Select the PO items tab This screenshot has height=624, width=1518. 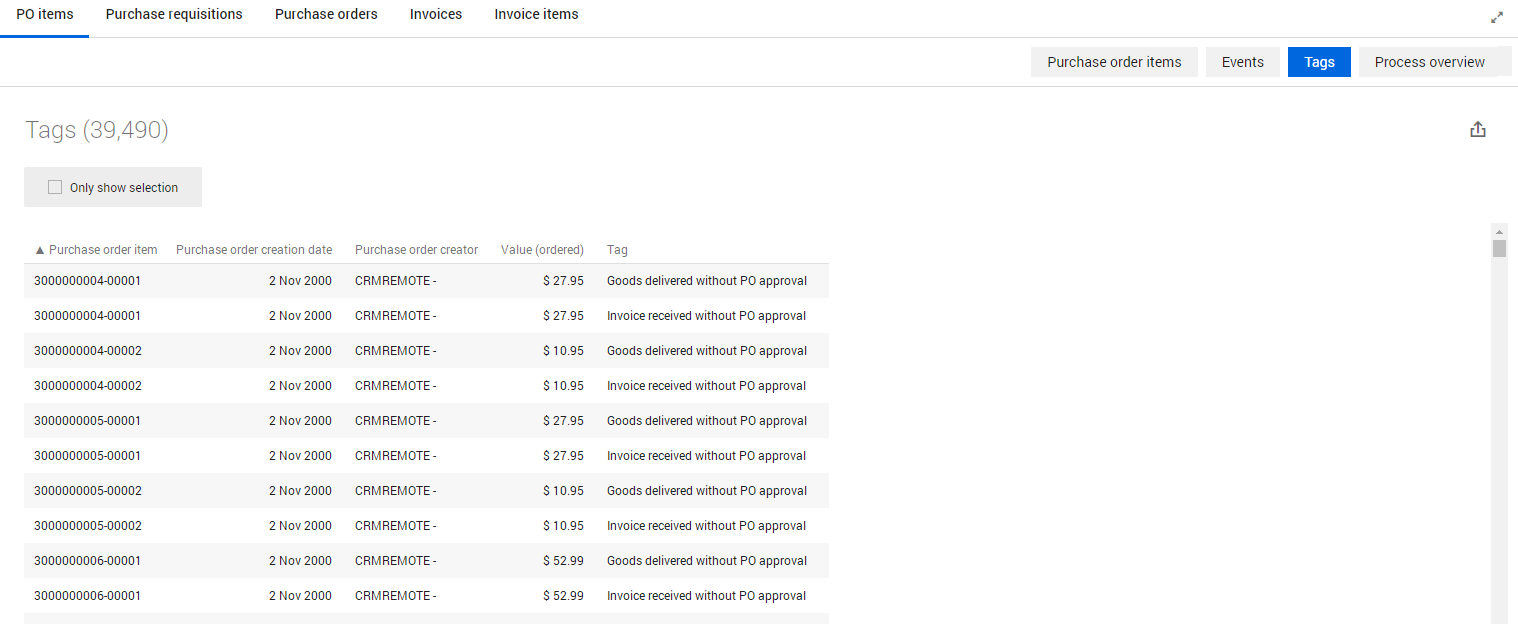[45, 15]
